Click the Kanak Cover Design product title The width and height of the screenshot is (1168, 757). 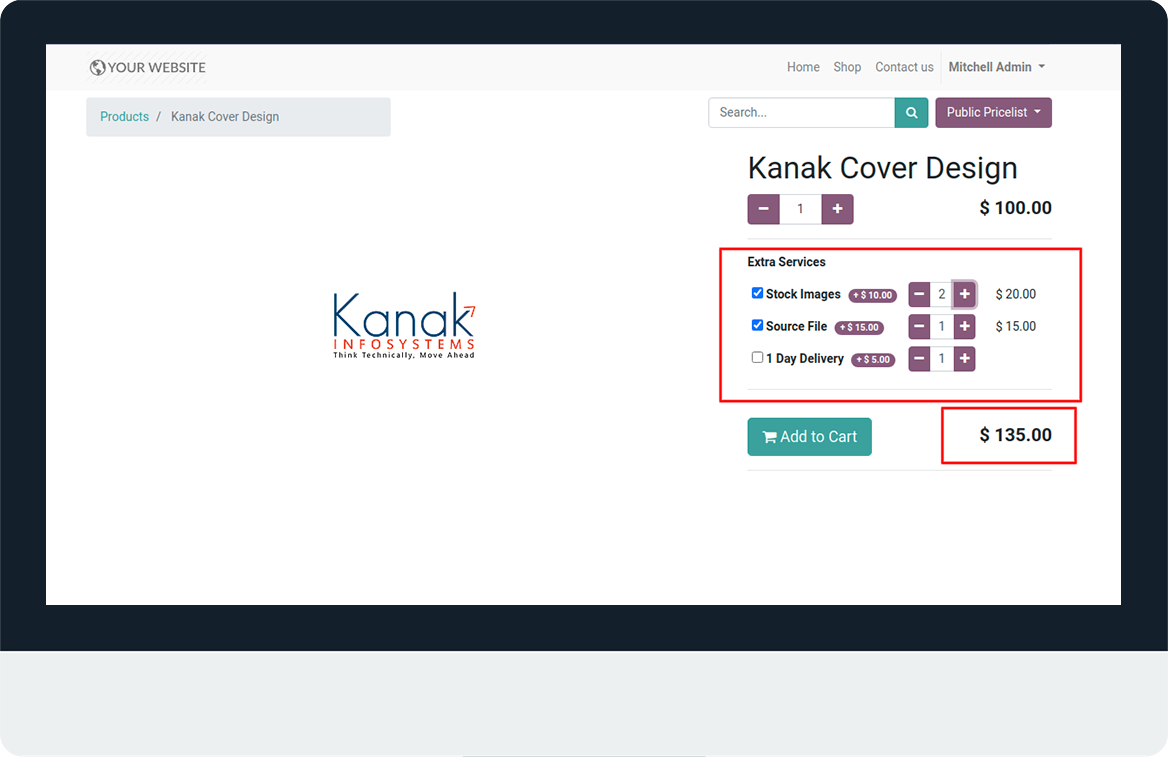[x=882, y=168]
